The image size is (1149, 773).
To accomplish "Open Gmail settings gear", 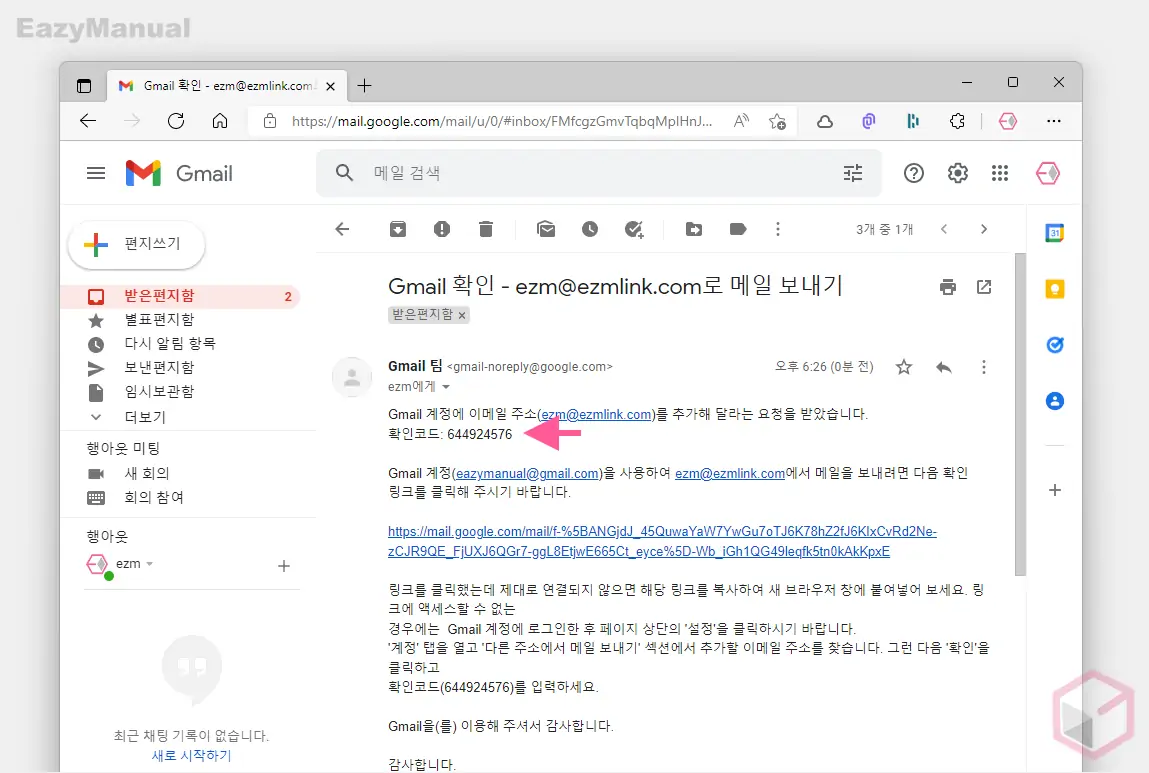I will click(958, 174).
